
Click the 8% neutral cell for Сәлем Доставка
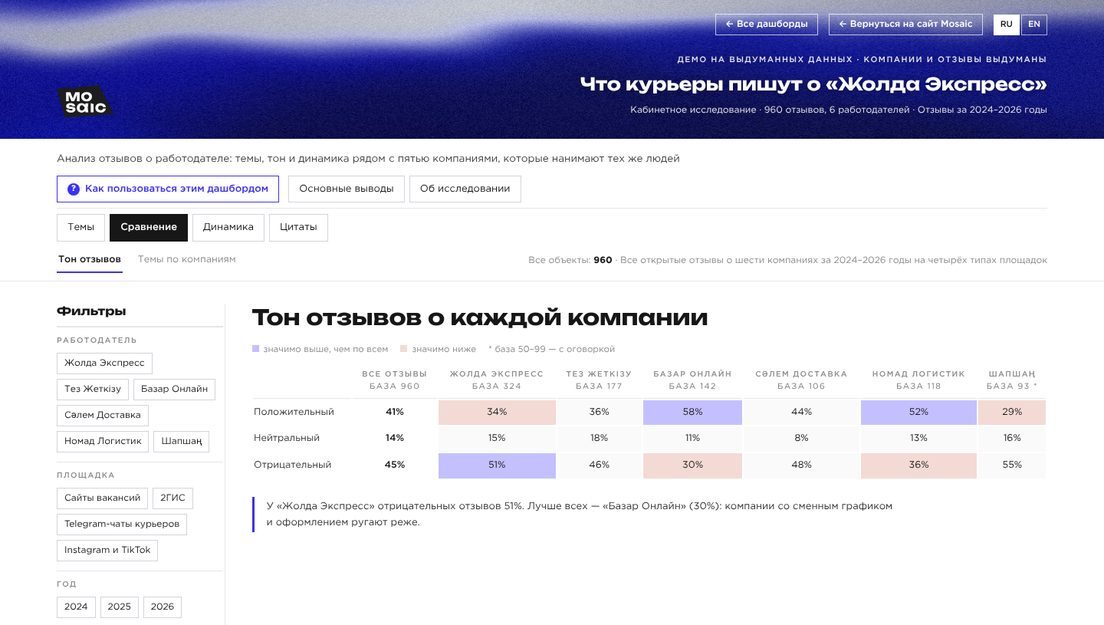point(801,438)
